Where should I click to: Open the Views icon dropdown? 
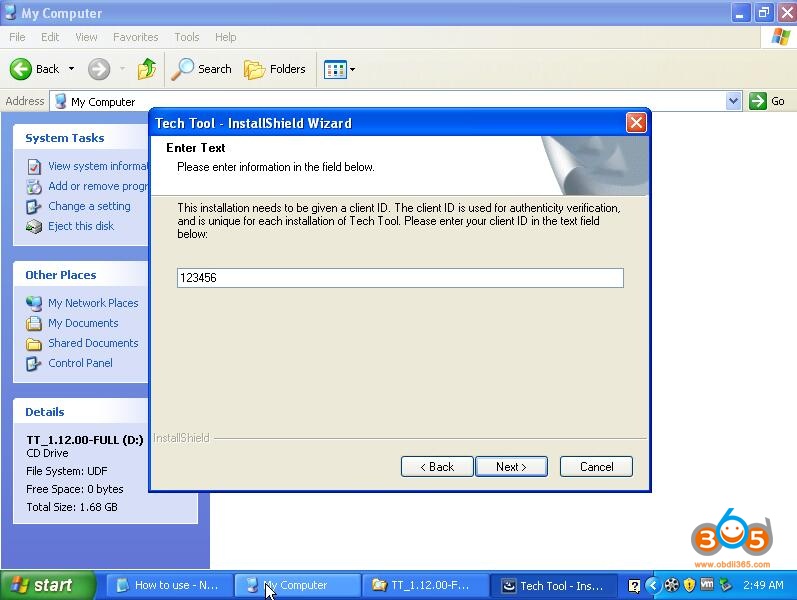pos(340,69)
